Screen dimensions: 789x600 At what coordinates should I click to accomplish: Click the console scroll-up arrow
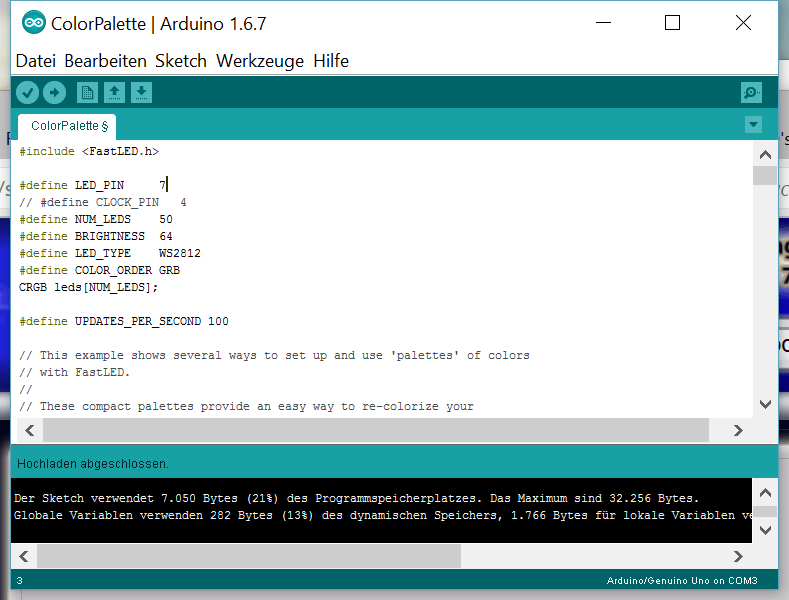pos(765,493)
